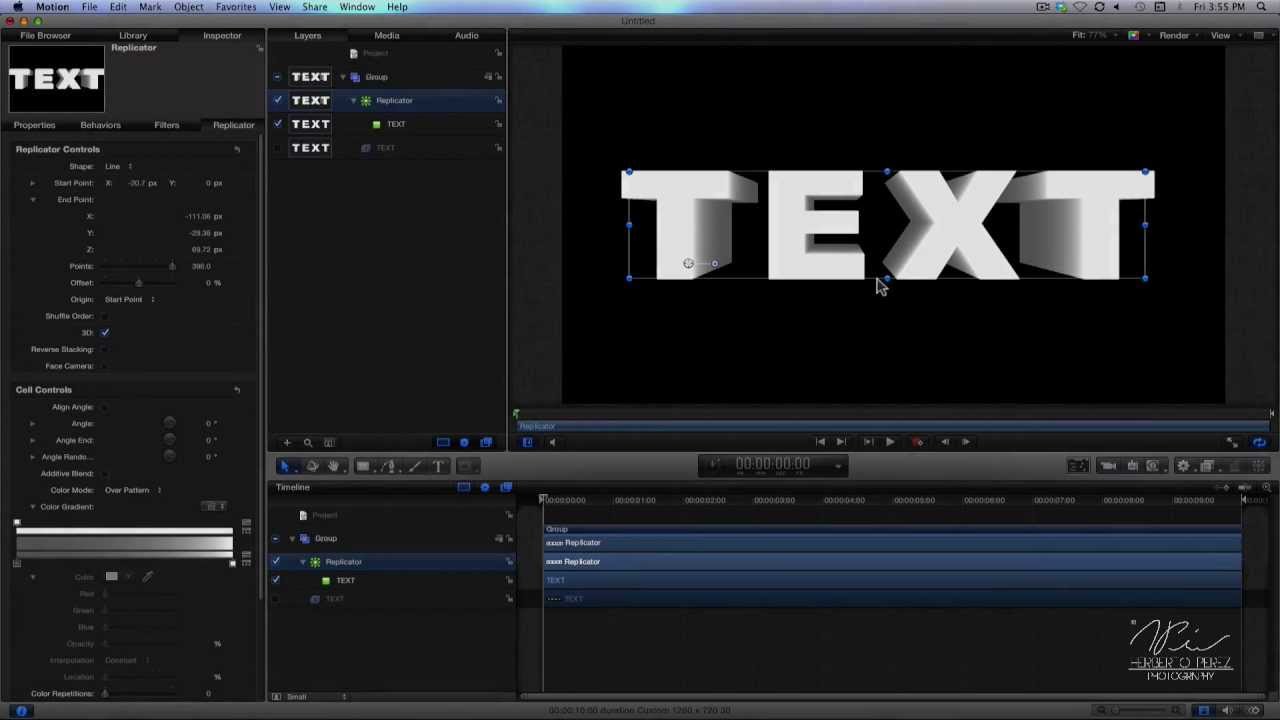Toggle the 3D checkbox in Replicator Controls
The image size is (1280, 720).
pyautogui.click(x=105, y=332)
